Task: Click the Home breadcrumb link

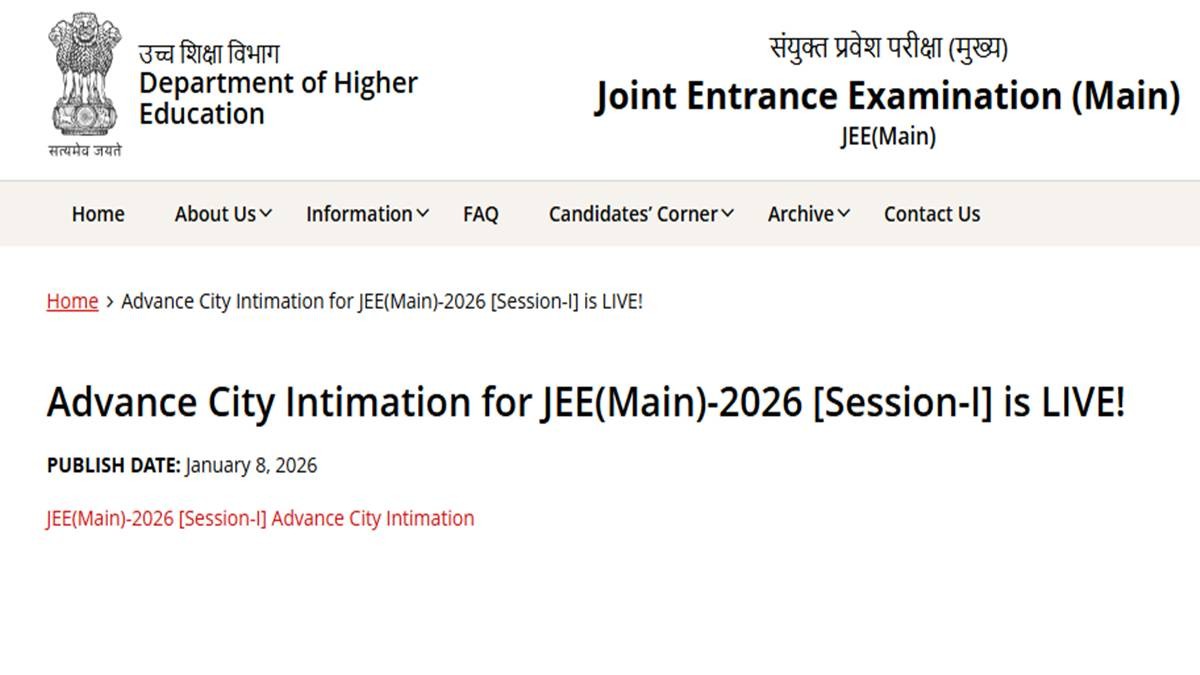Action: [x=72, y=301]
